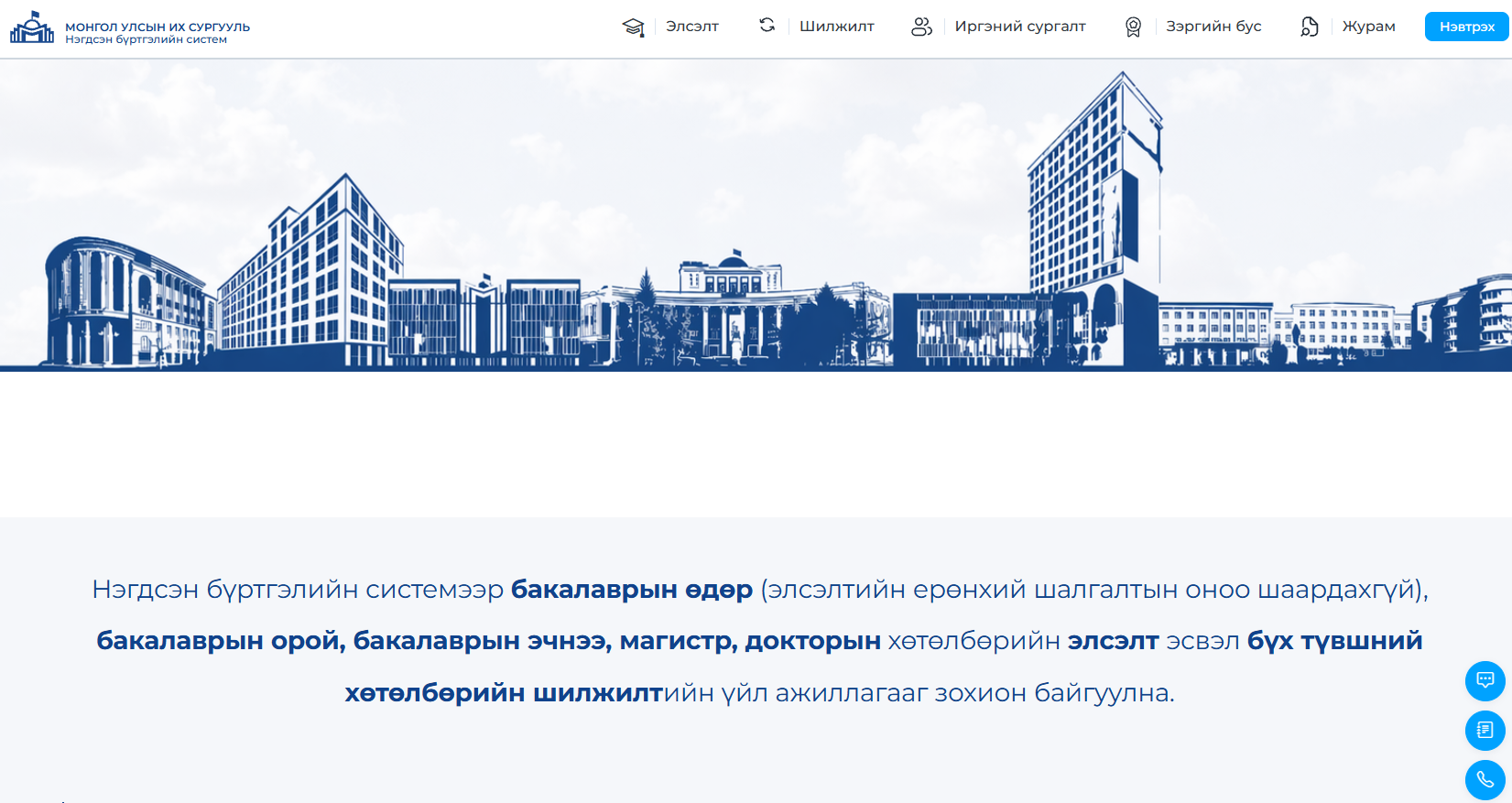The image size is (1512, 803).
Task: Click the Нэгдсэн бүртгэлийн систем subtitle
Action: coord(147,40)
